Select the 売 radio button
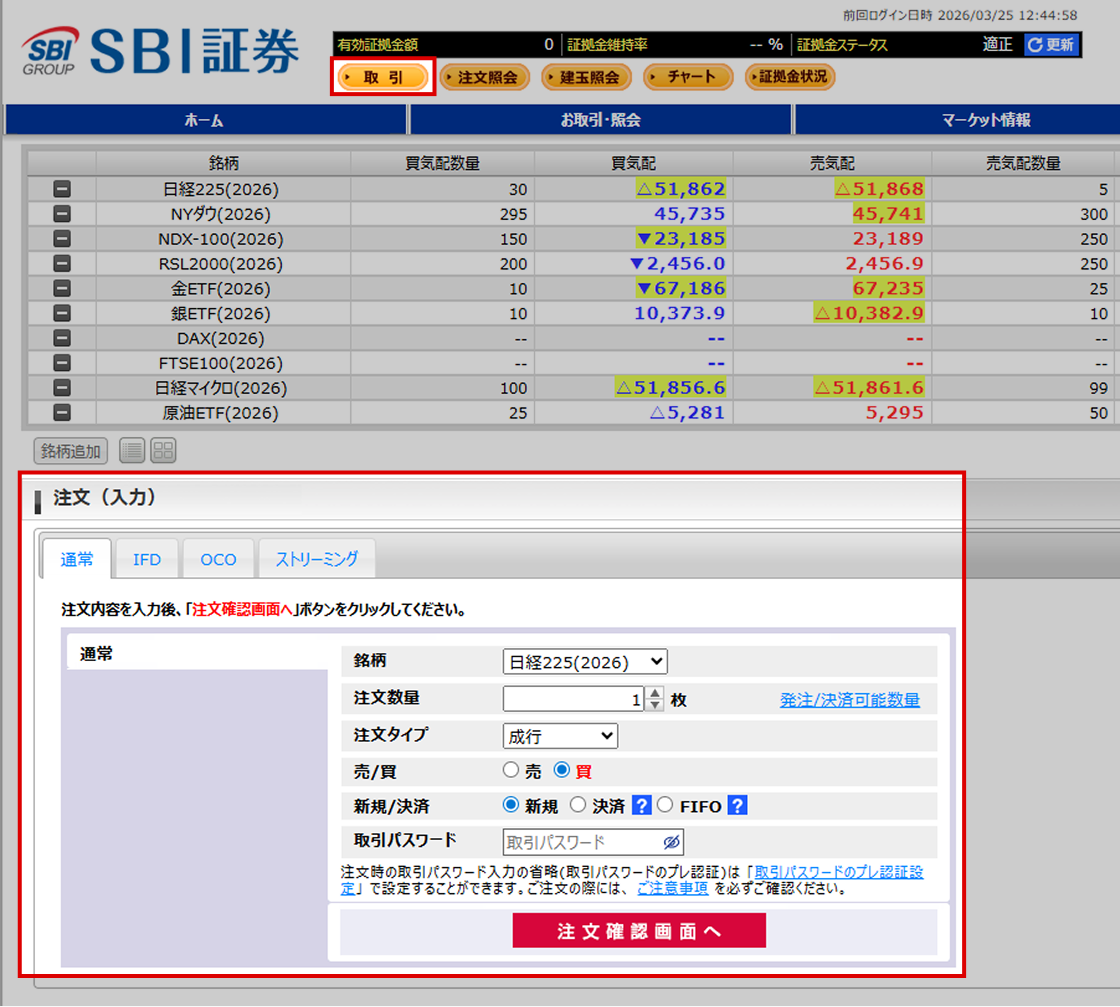Screen dimensions: 1120x1007 tap(511, 770)
